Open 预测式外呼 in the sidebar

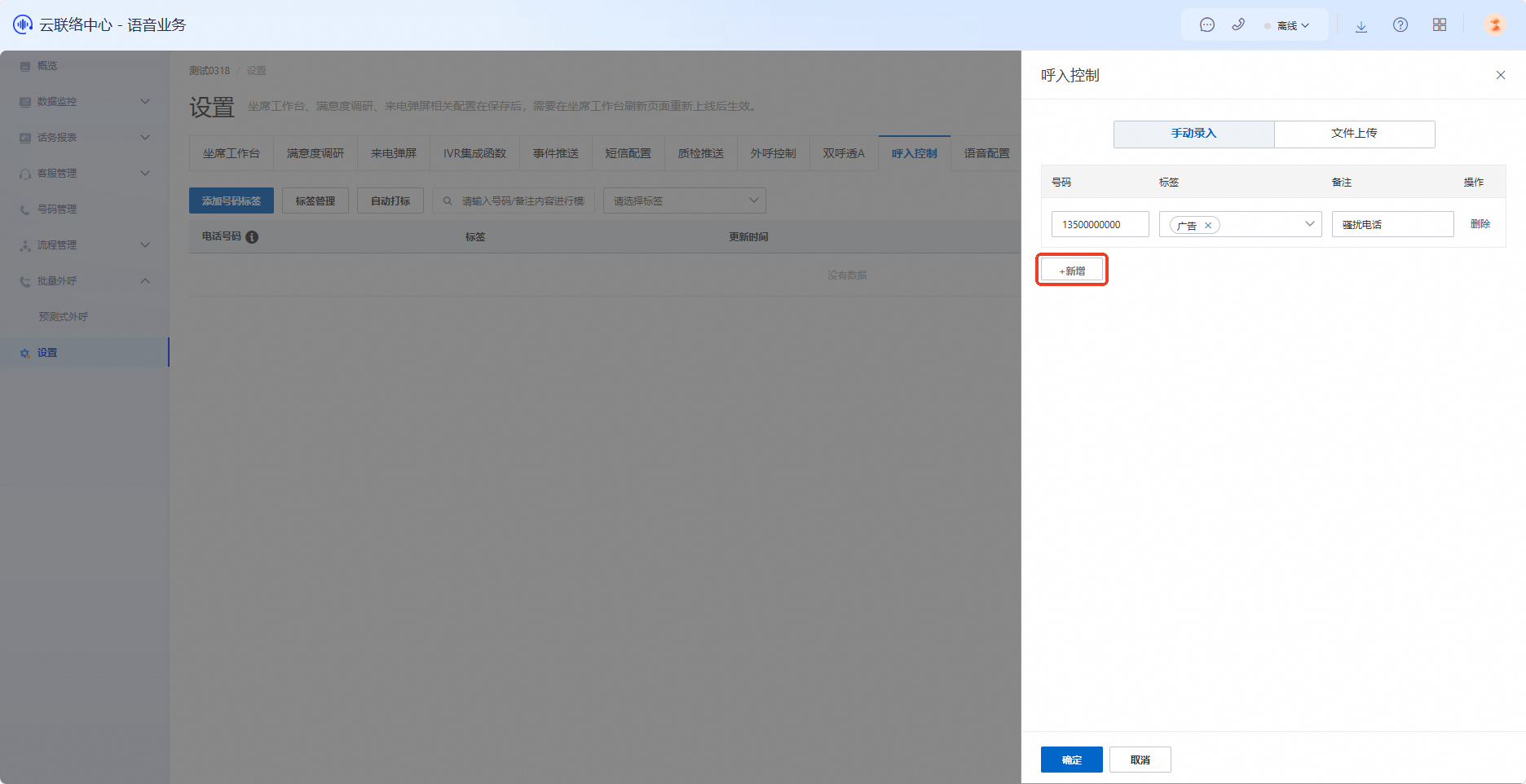64,317
